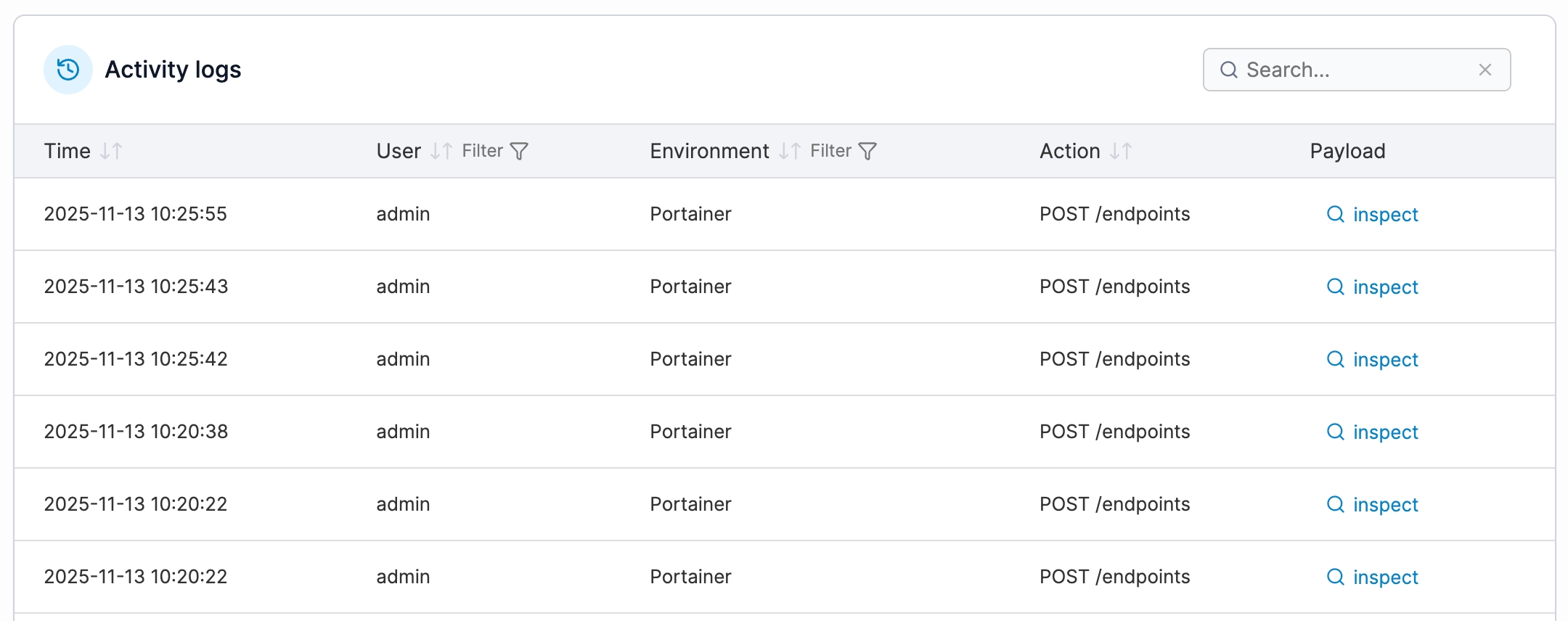Click magnifier icon in 10:25:42 row

point(1335,359)
